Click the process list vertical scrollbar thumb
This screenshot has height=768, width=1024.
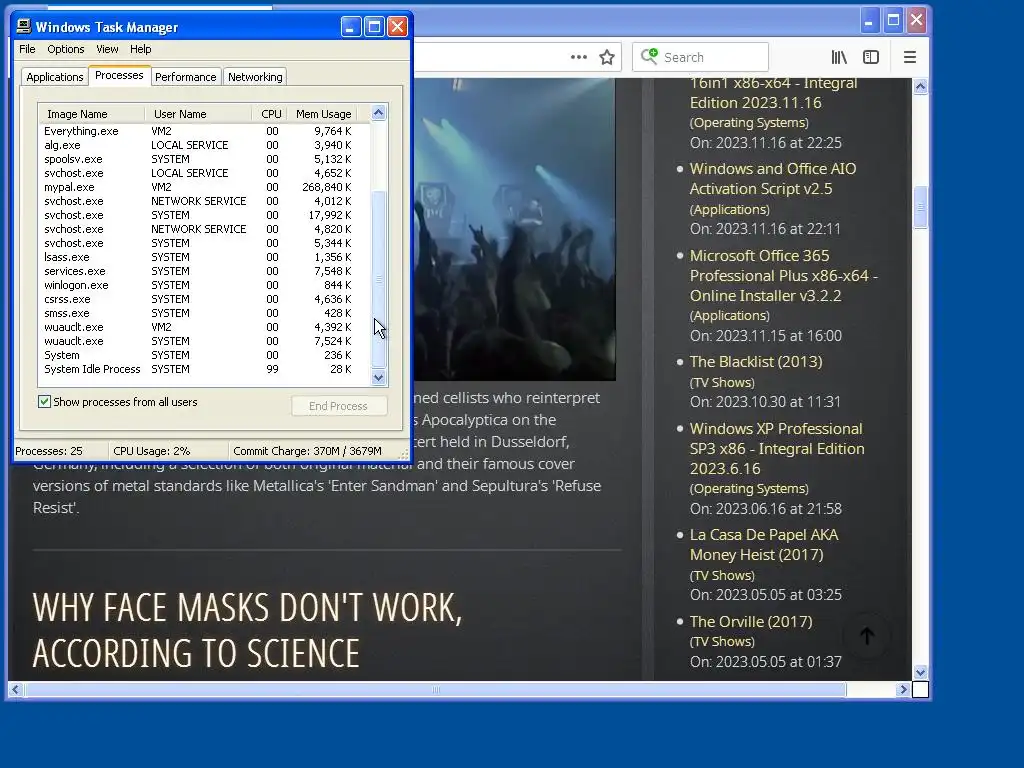tap(379, 280)
